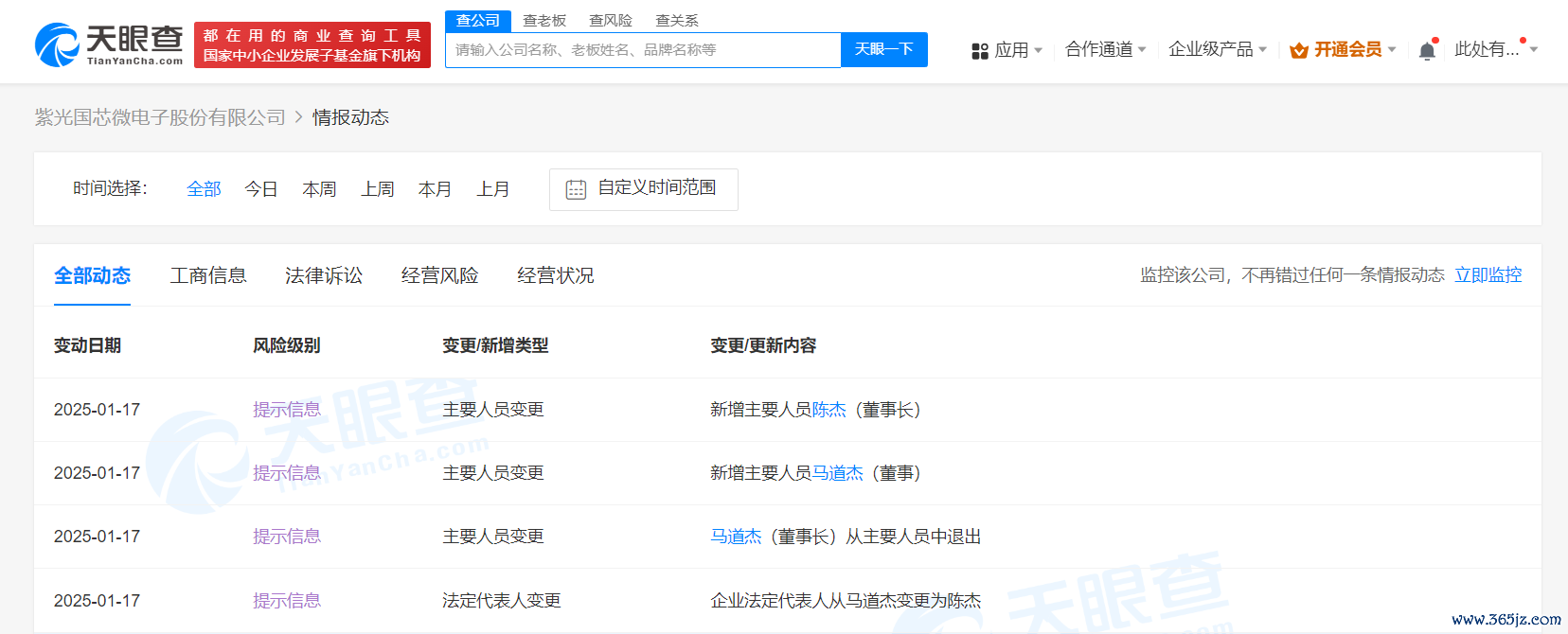This screenshot has height=634, width=1568.
Task: Select the 查关系 search tab
Action: tap(677, 21)
